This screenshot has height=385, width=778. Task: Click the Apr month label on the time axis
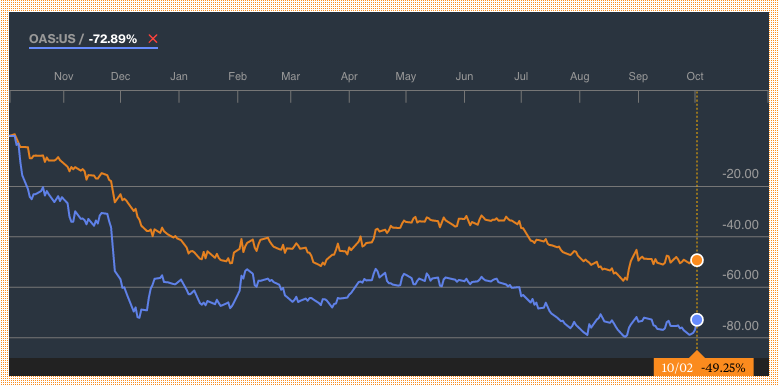(x=349, y=76)
